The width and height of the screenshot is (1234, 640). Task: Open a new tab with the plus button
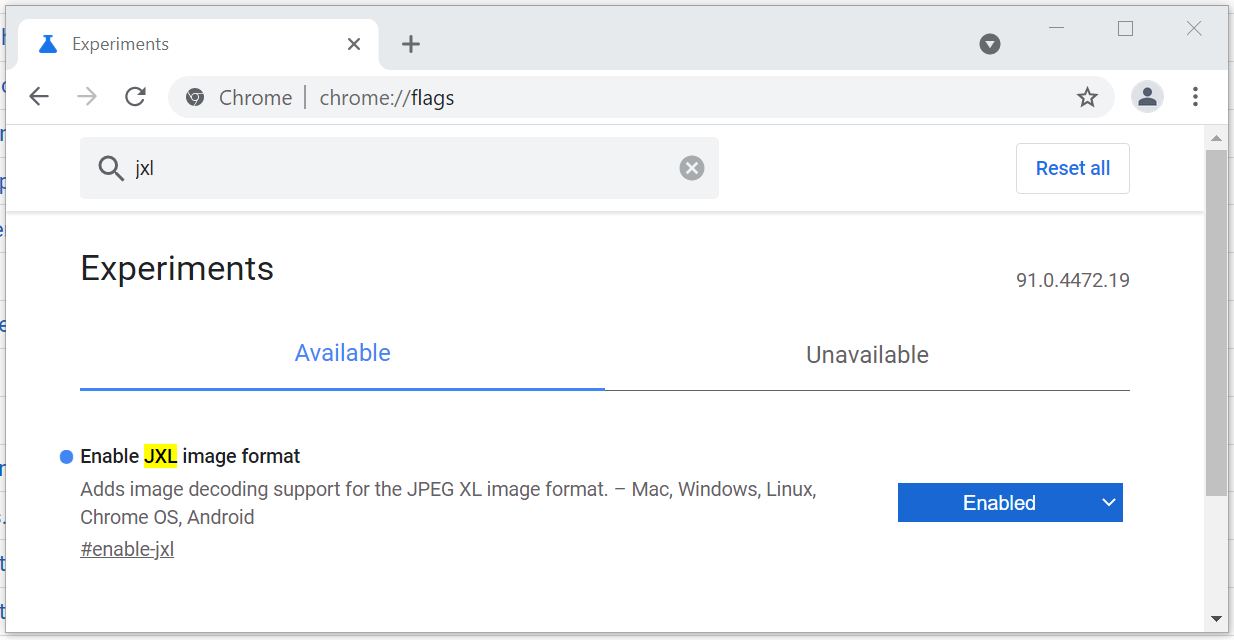411,44
